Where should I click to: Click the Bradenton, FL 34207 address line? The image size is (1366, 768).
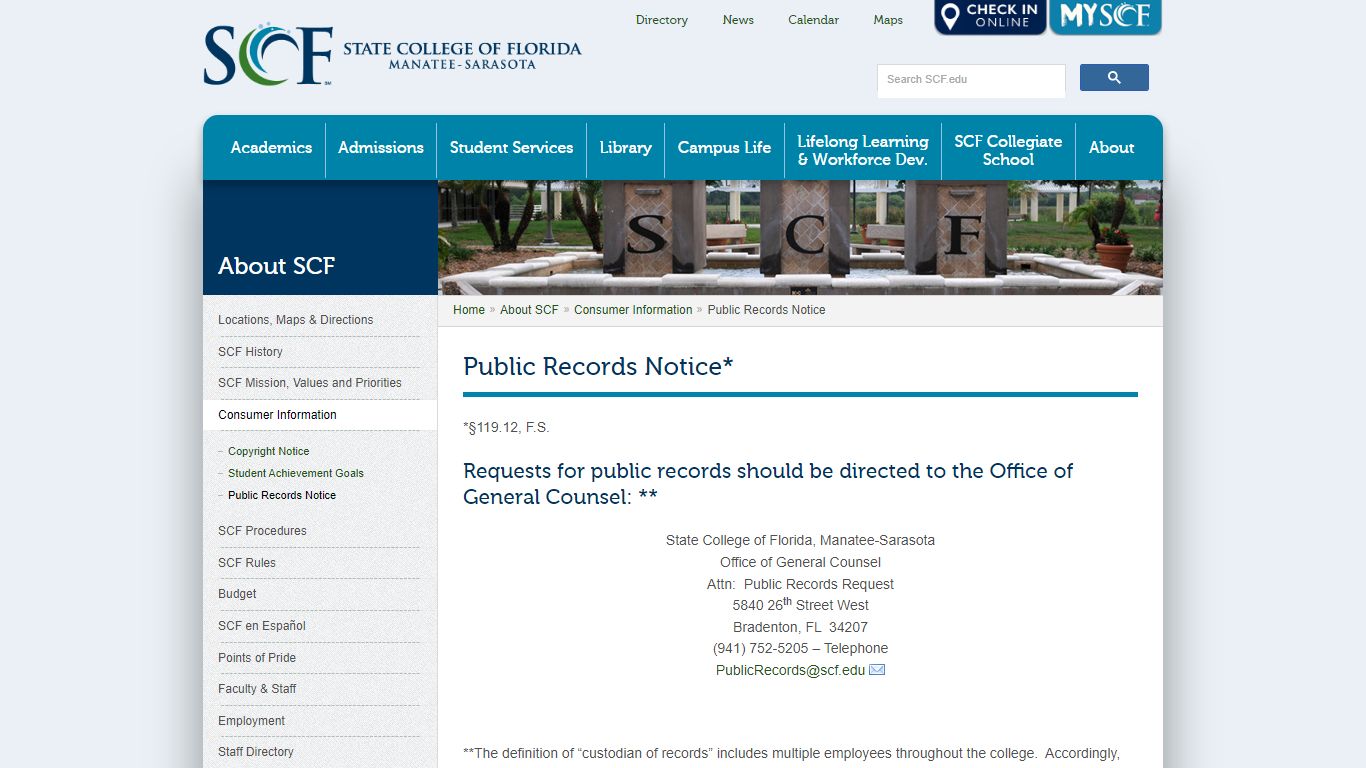(800, 628)
